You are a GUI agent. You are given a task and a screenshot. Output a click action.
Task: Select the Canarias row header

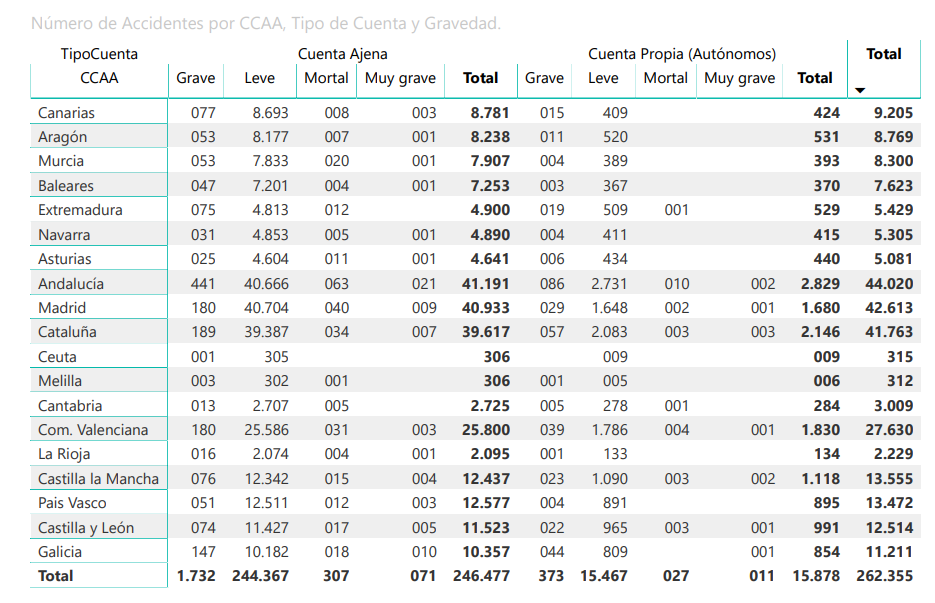pos(66,113)
